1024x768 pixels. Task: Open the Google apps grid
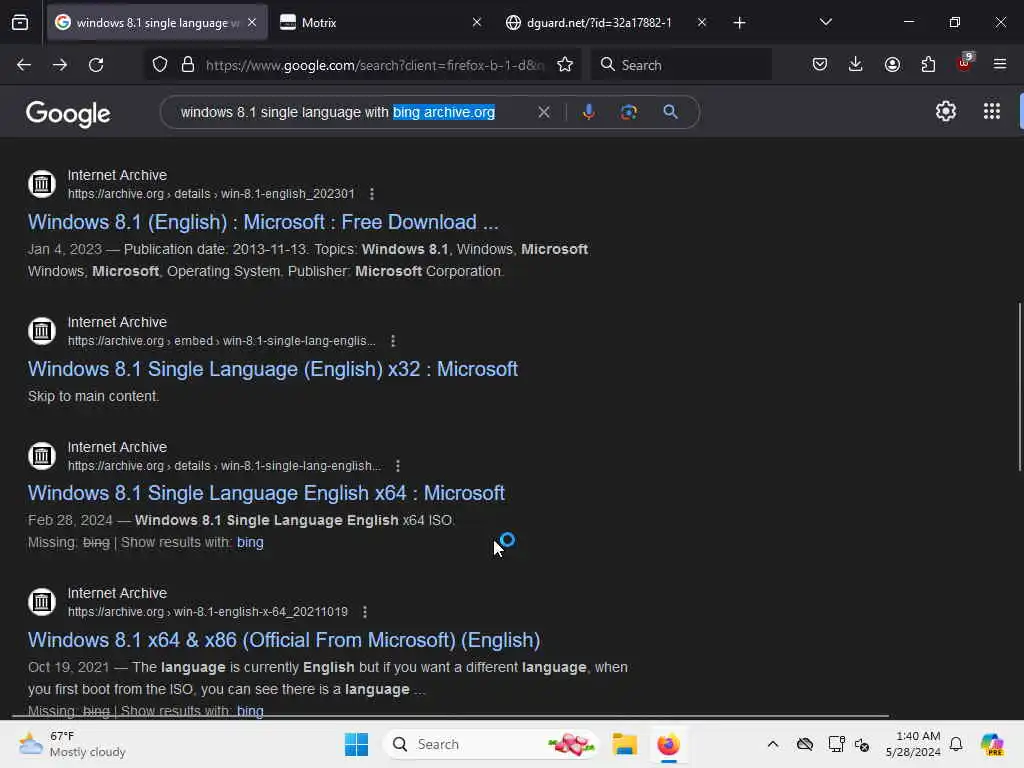991,112
